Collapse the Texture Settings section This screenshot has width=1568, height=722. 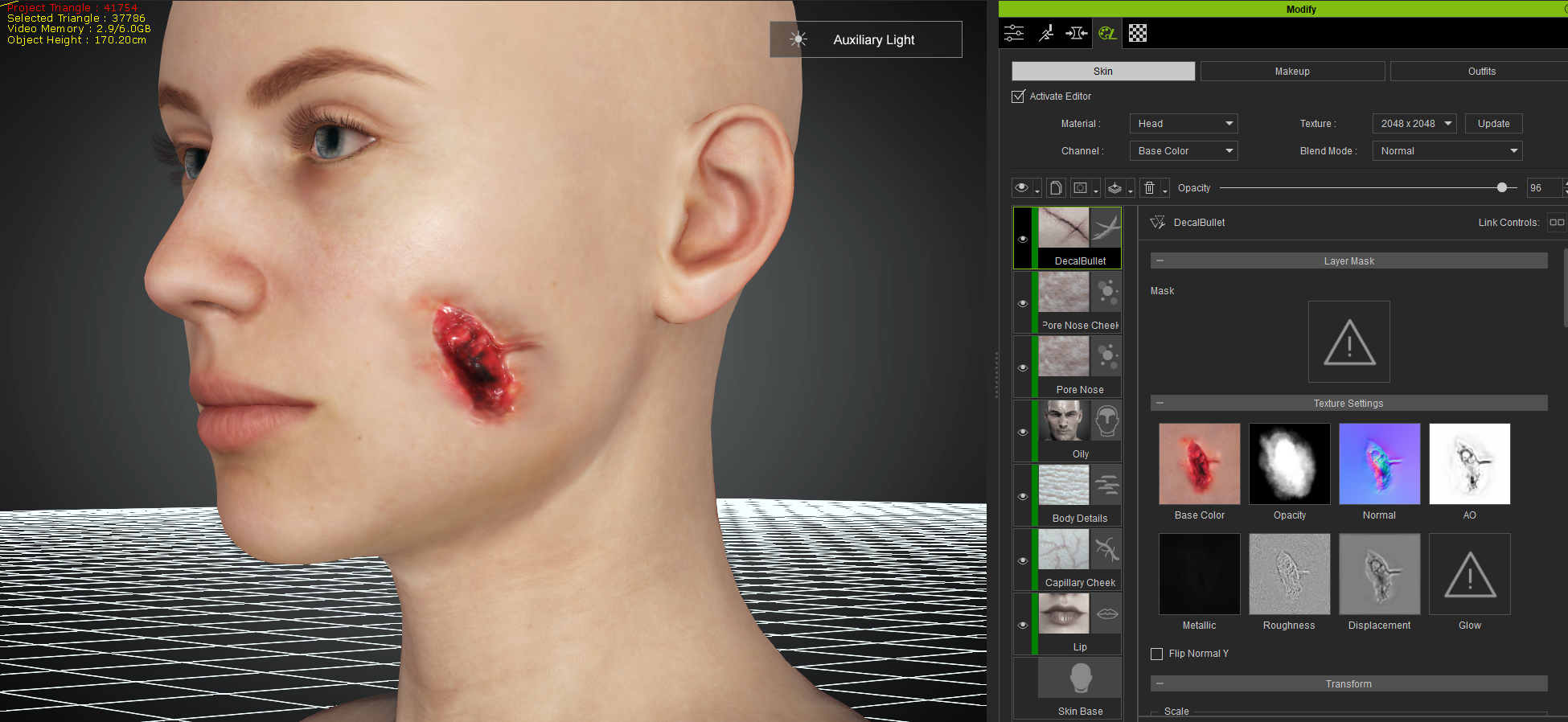pos(1160,403)
